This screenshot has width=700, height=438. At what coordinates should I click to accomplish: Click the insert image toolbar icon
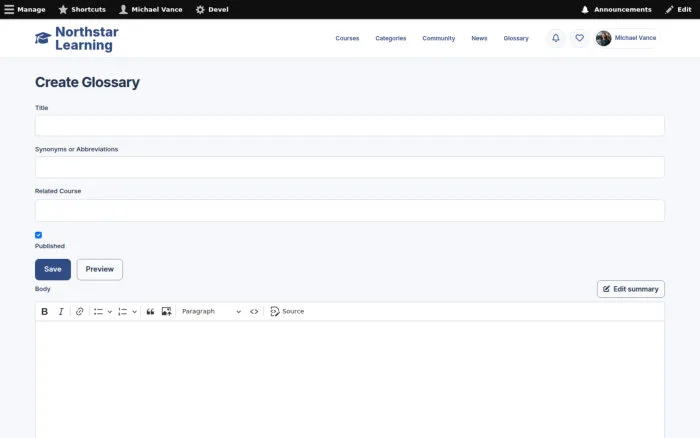[x=167, y=312]
